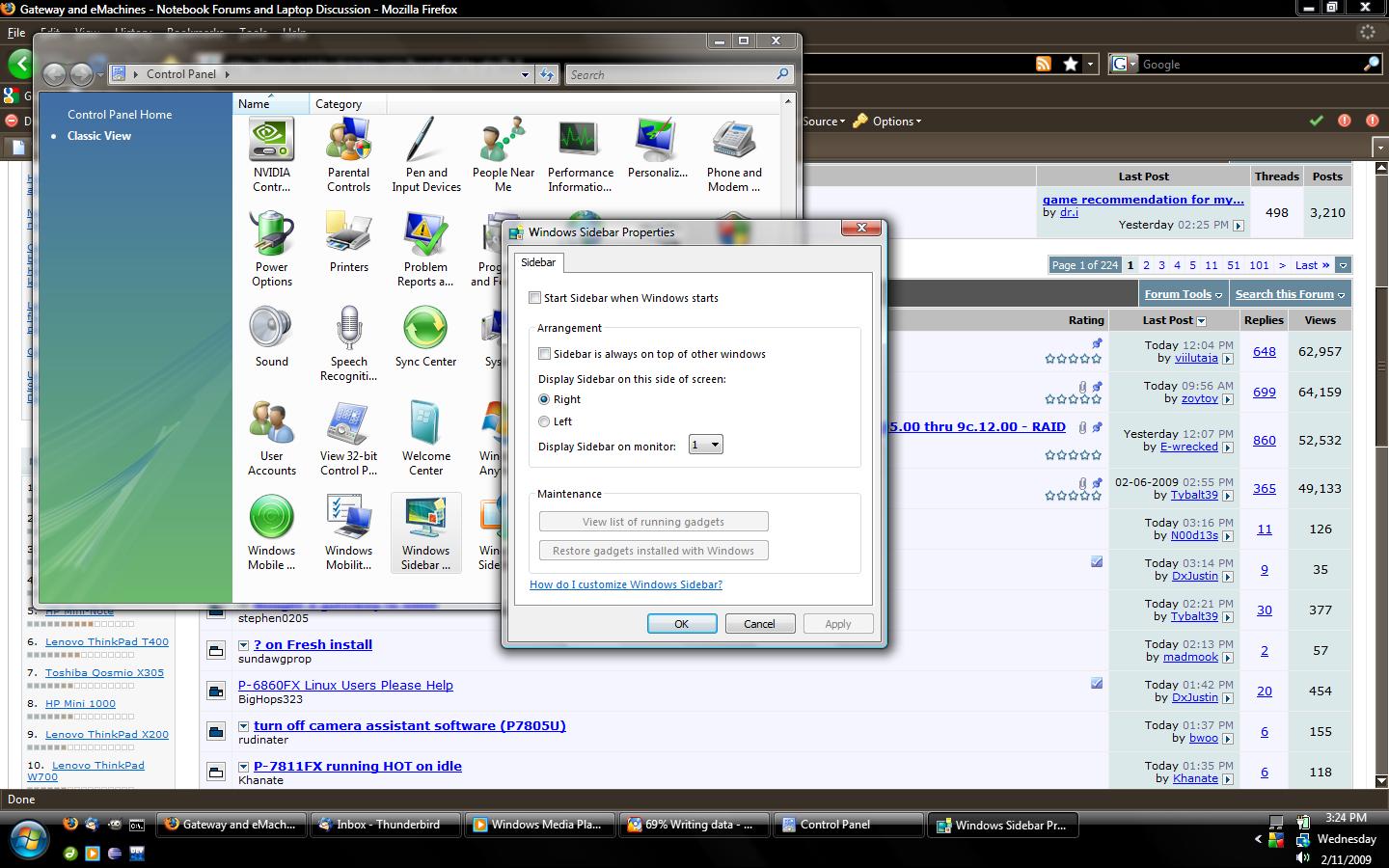
Task: Click Cancel in Sidebar Properties
Action: pyautogui.click(x=759, y=624)
